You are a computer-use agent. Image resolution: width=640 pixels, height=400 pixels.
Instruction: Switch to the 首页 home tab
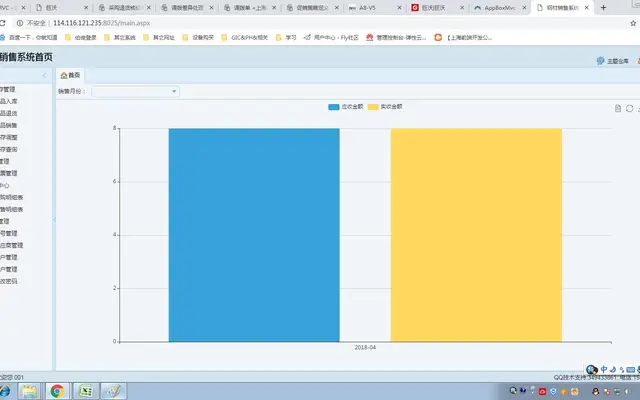[70, 76]
